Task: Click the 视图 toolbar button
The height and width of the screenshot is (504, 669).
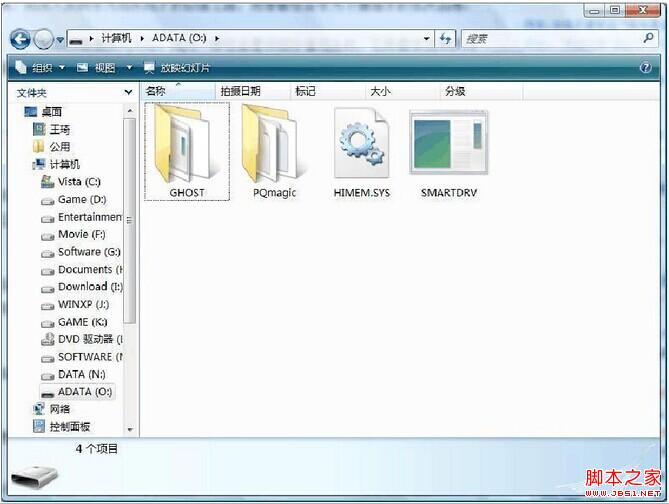Action: click(x=96, y=67)
